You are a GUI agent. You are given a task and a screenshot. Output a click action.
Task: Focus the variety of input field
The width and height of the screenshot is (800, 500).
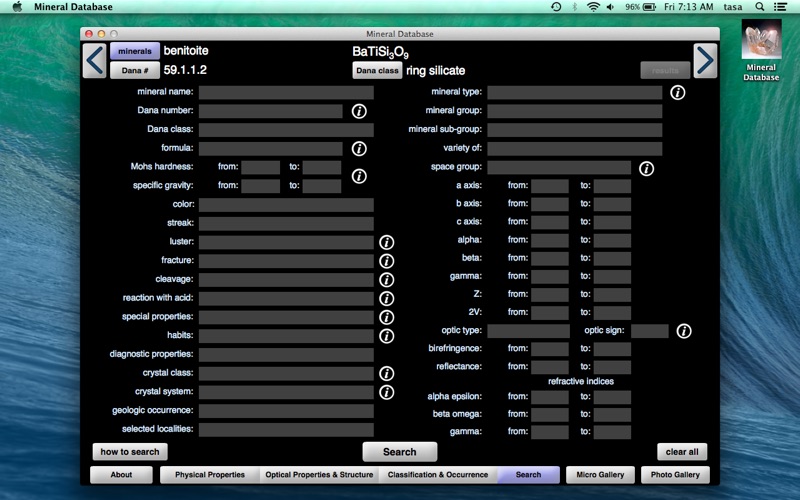pos(574,148)
